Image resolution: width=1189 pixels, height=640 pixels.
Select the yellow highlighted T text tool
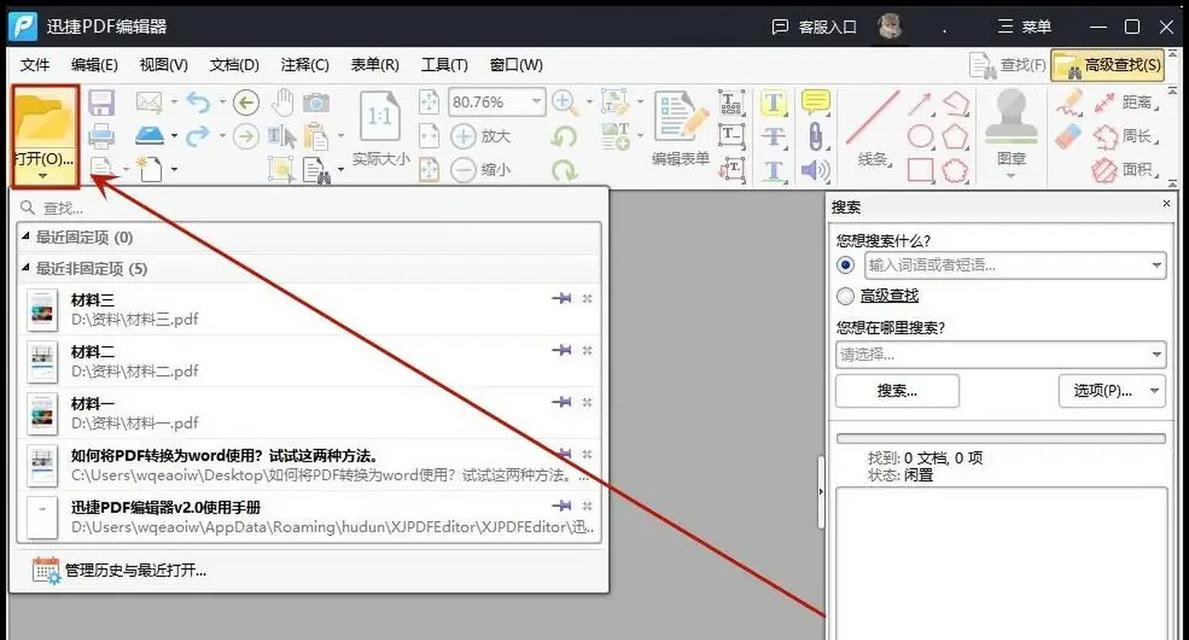click(x=773, y=102)
